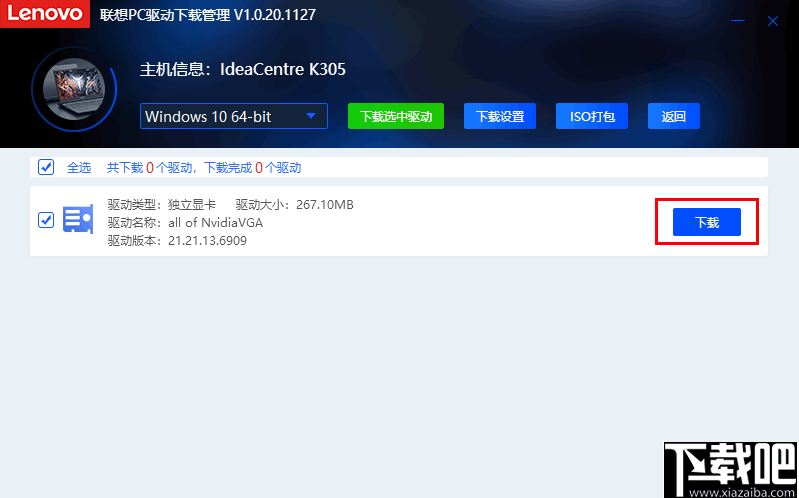Click the laptop avatar thumbnail
This screenshot has height=498, width=799.
(x=74, y=90)
